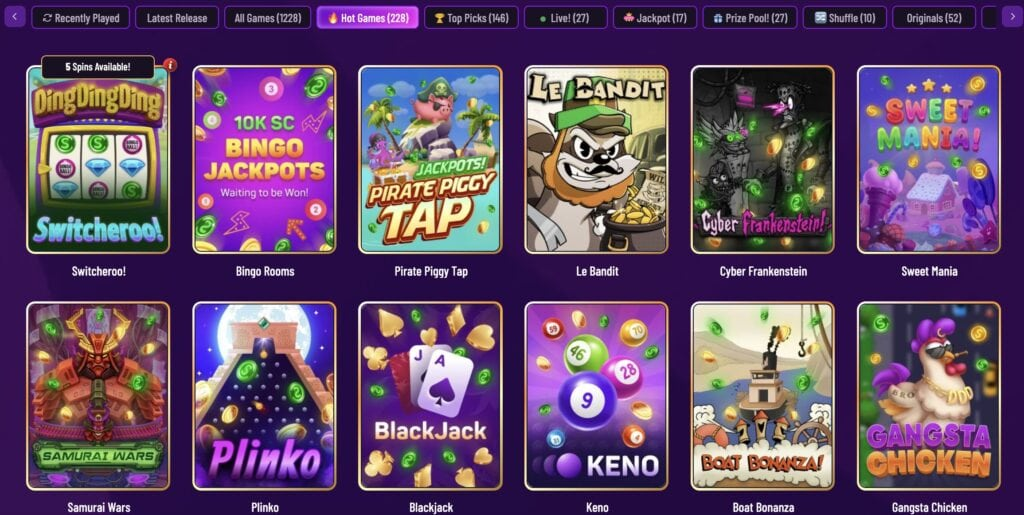Click the red info icon on Switcheroo
Image resolution: width=1024 pixels, height=515 pixels.
(x=170, y=65)
